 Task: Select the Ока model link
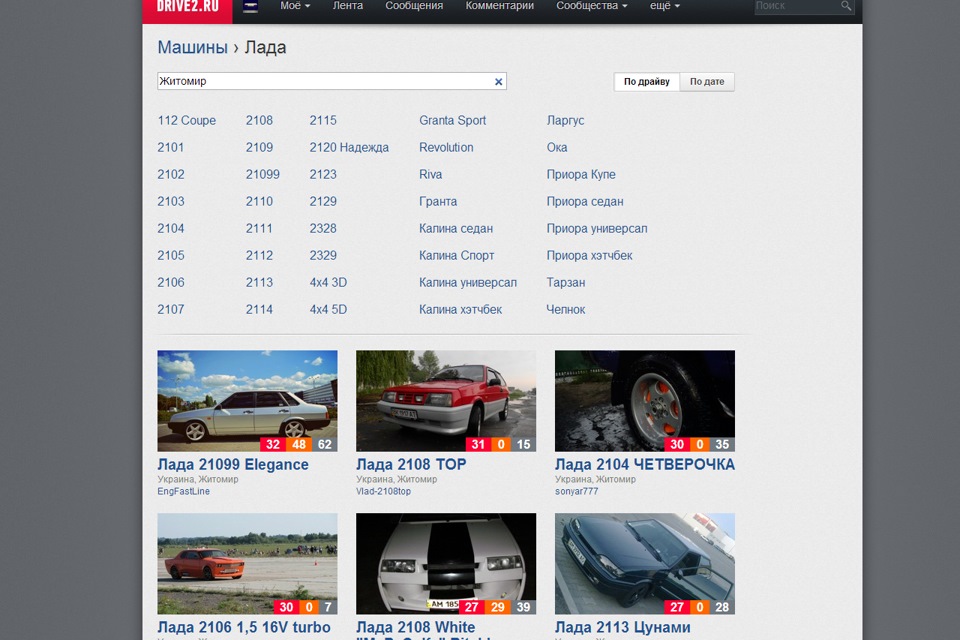pos(557,148)
